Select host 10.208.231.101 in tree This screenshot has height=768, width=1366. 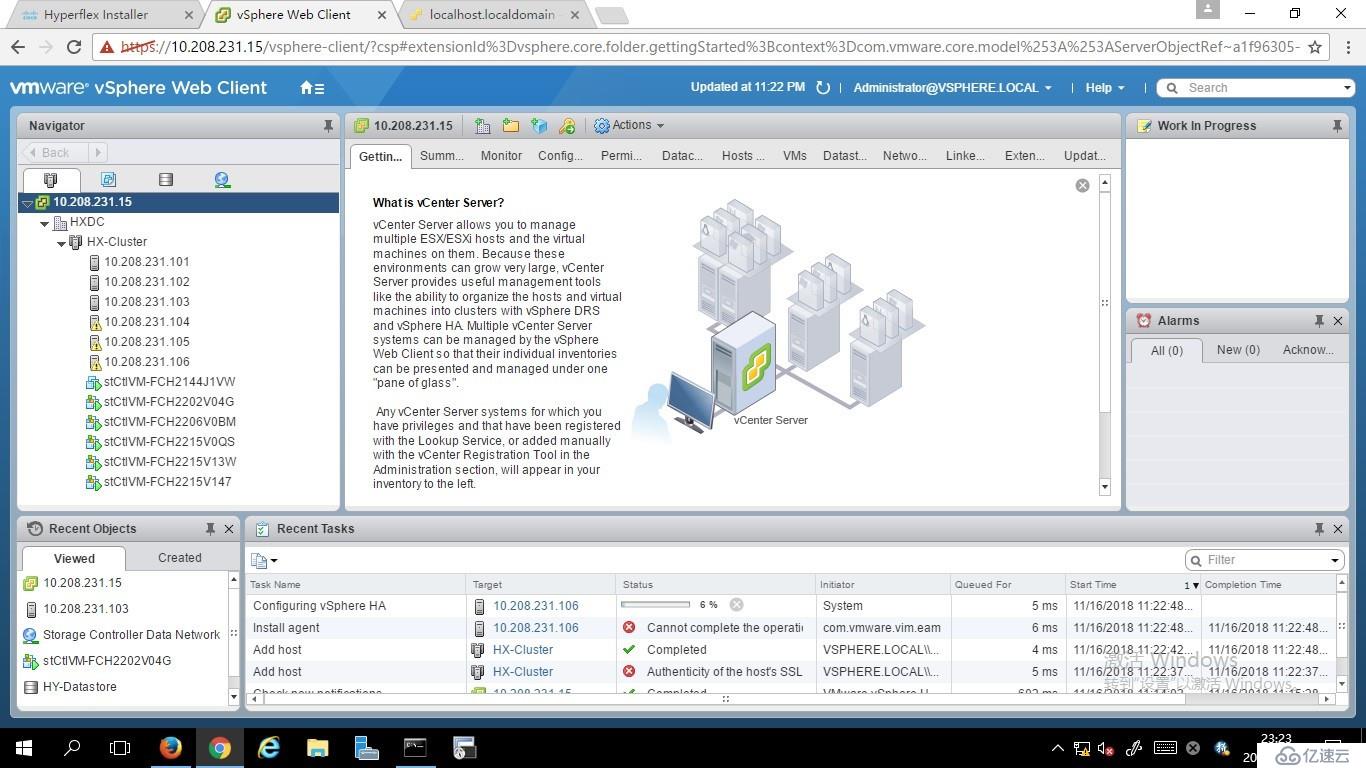coord(146,262)
